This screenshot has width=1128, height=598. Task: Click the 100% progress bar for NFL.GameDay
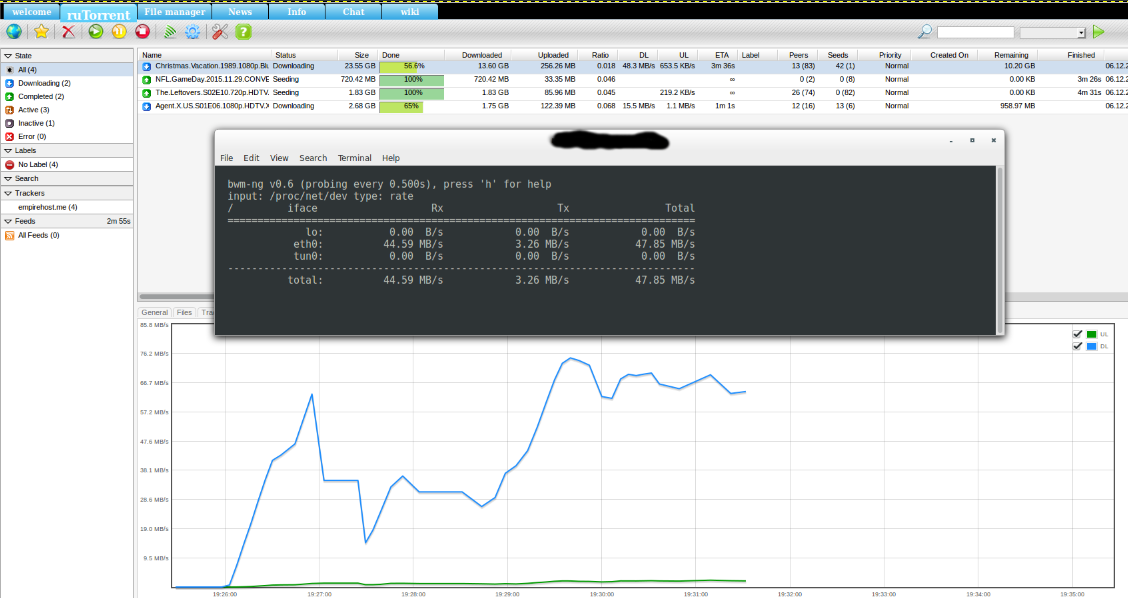[411, 80]
